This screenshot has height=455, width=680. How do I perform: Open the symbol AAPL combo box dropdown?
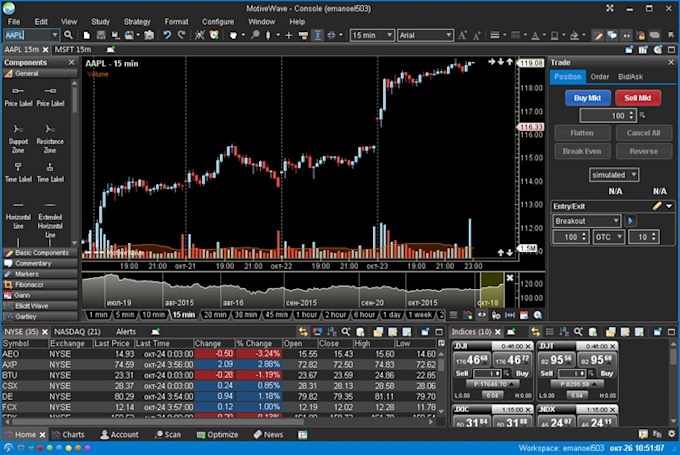coord(55,35)
